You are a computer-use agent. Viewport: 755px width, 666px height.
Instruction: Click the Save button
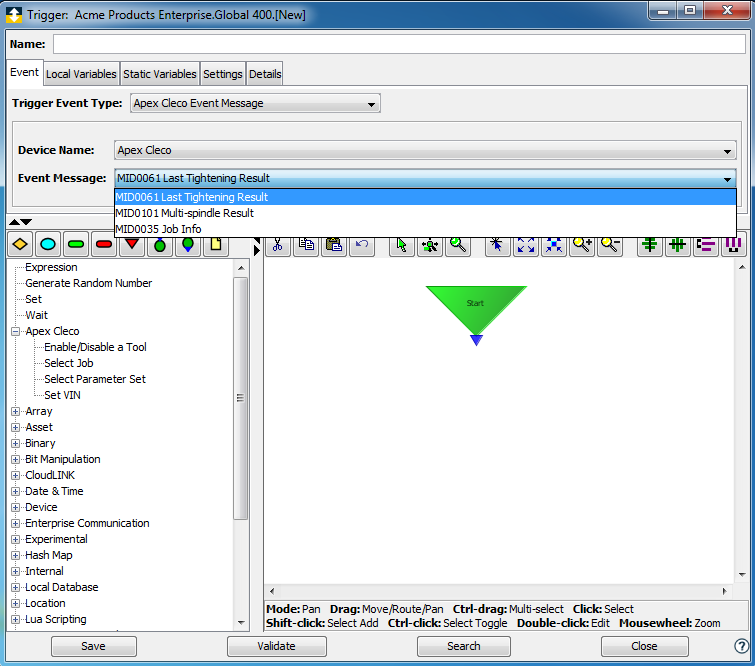(x=93, y=646)
